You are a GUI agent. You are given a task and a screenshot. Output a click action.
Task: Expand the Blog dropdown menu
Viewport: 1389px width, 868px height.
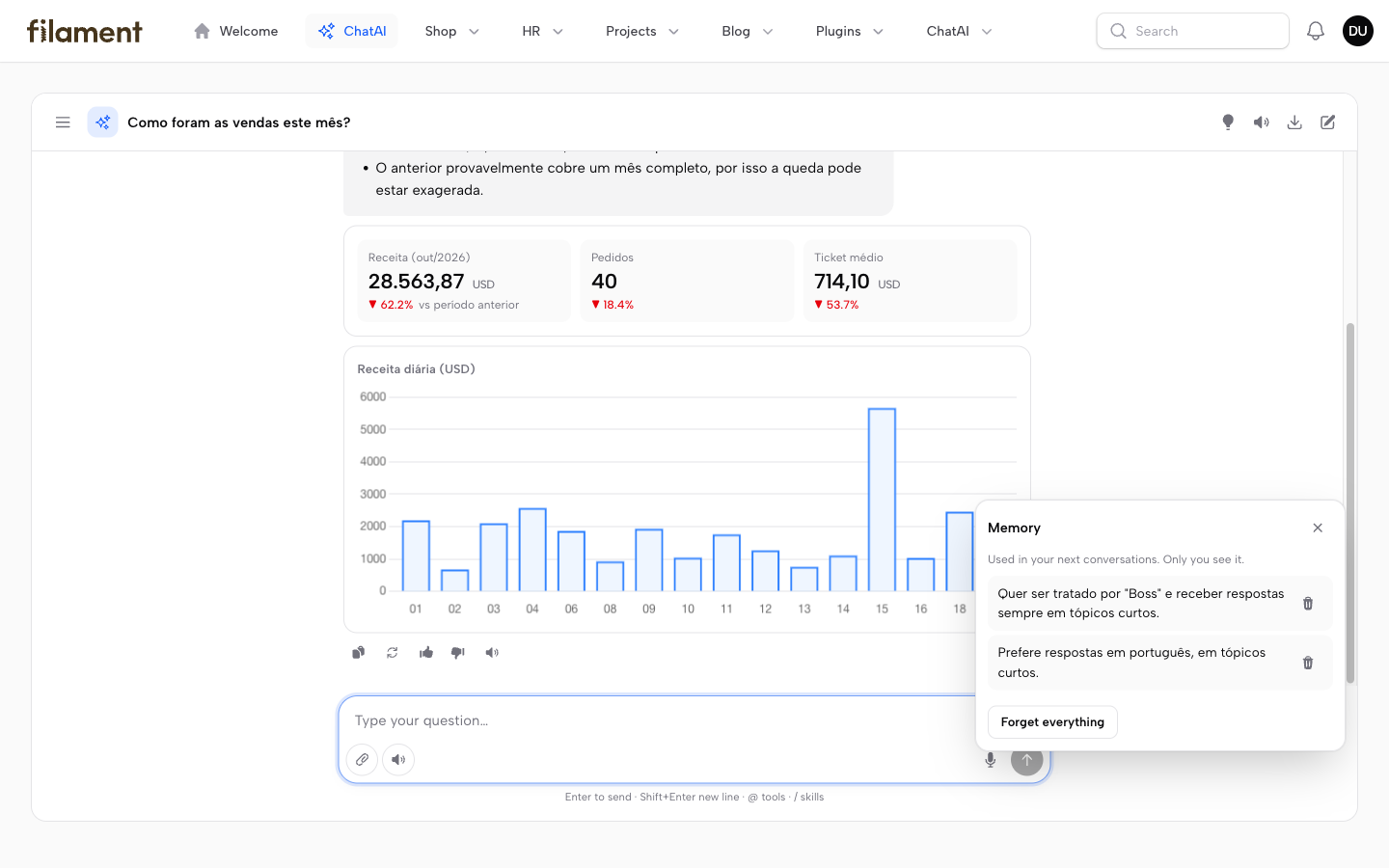click(748, 31)
